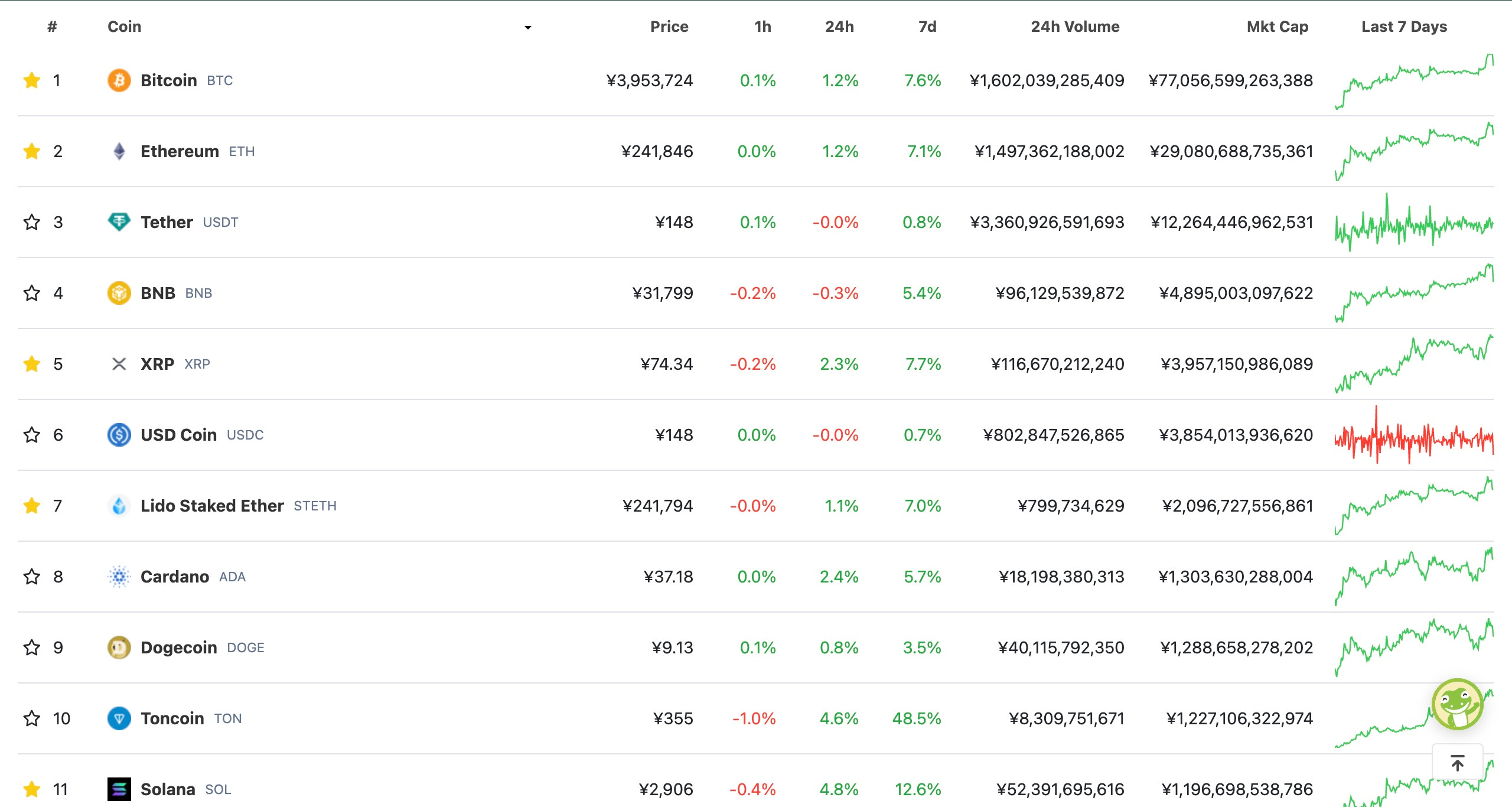Unfavorite Bitcoin with its star
The height and width of the screenshot is (807, 1512).
32,80
